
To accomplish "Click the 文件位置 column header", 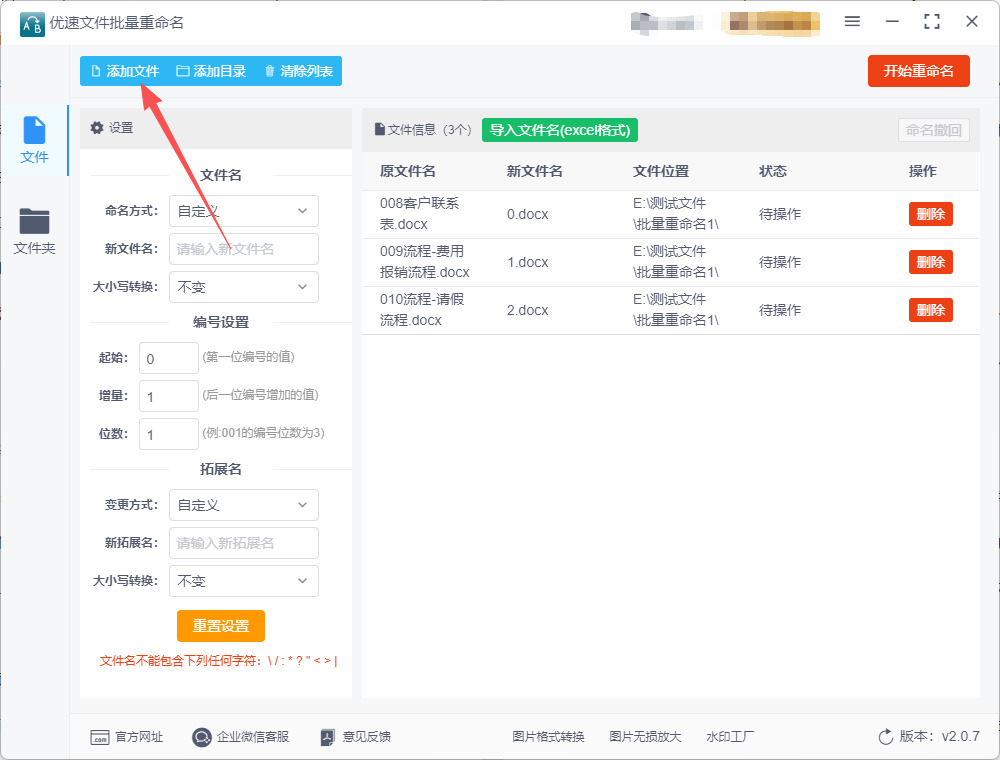I will point(661,171).
